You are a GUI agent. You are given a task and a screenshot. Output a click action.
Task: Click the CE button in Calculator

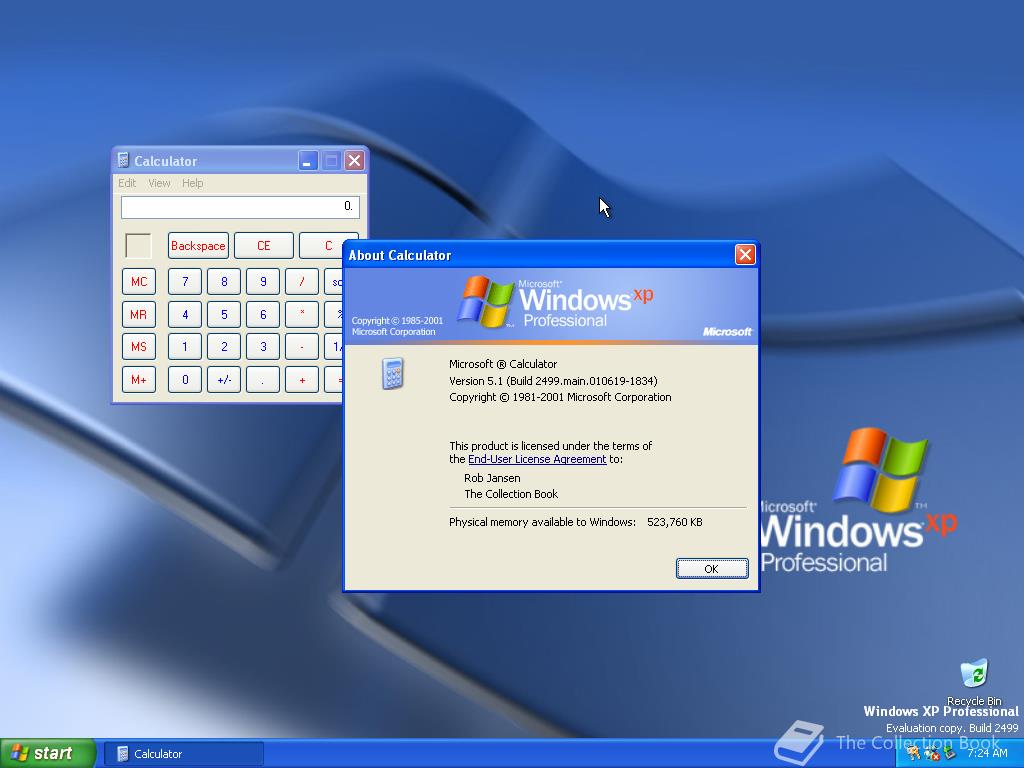(264, 246)
